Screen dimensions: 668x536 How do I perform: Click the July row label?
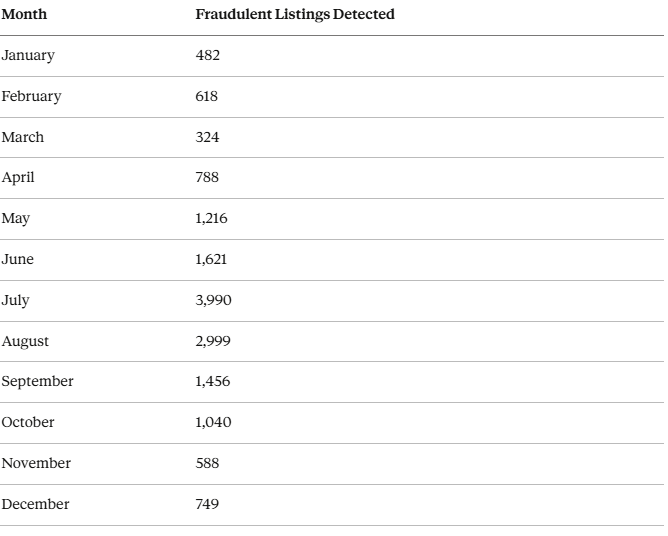coord(16,300)
